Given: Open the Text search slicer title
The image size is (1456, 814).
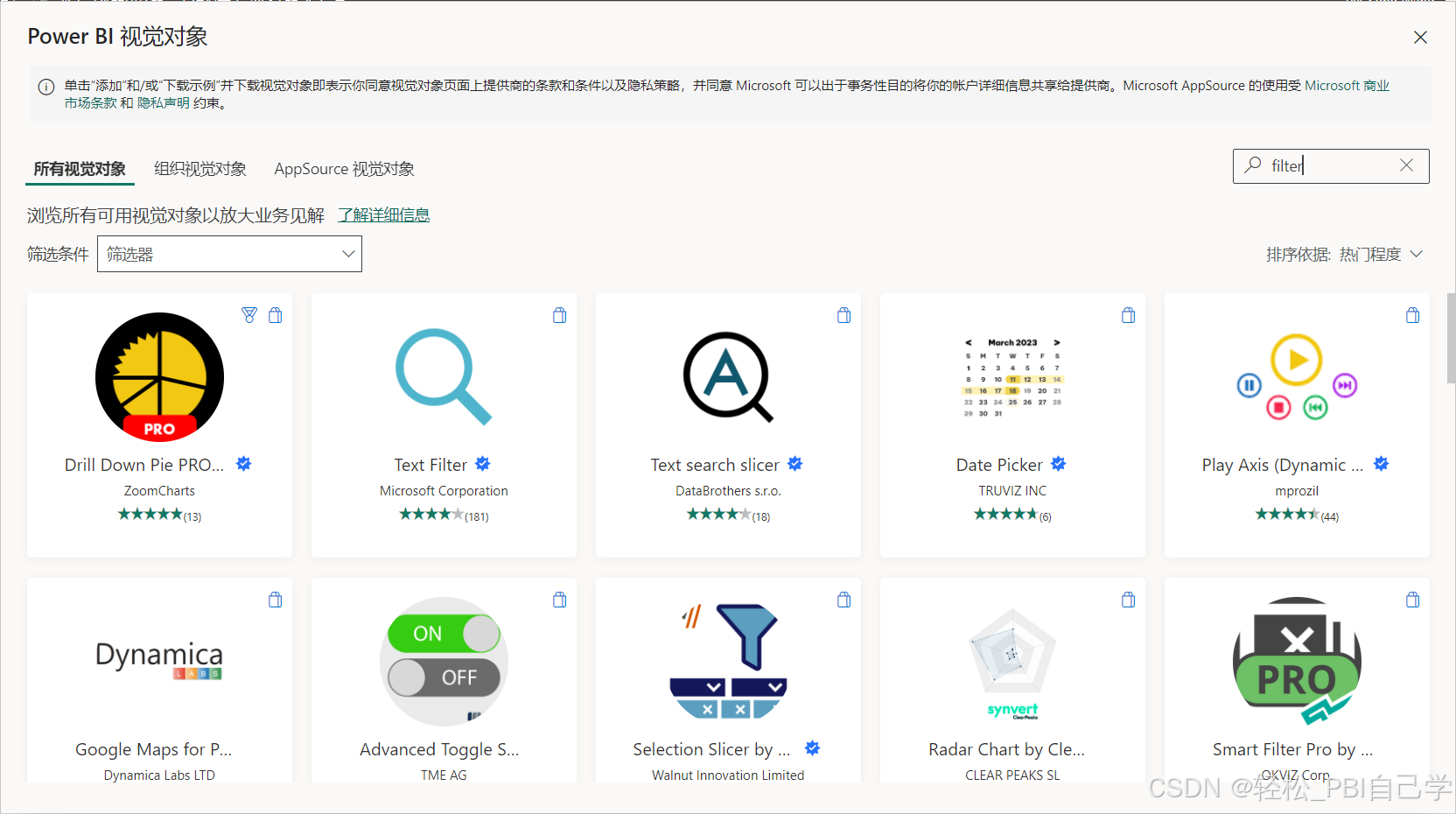Looking at the screenshot, I should pyautogui.click(x=715, y=465).
